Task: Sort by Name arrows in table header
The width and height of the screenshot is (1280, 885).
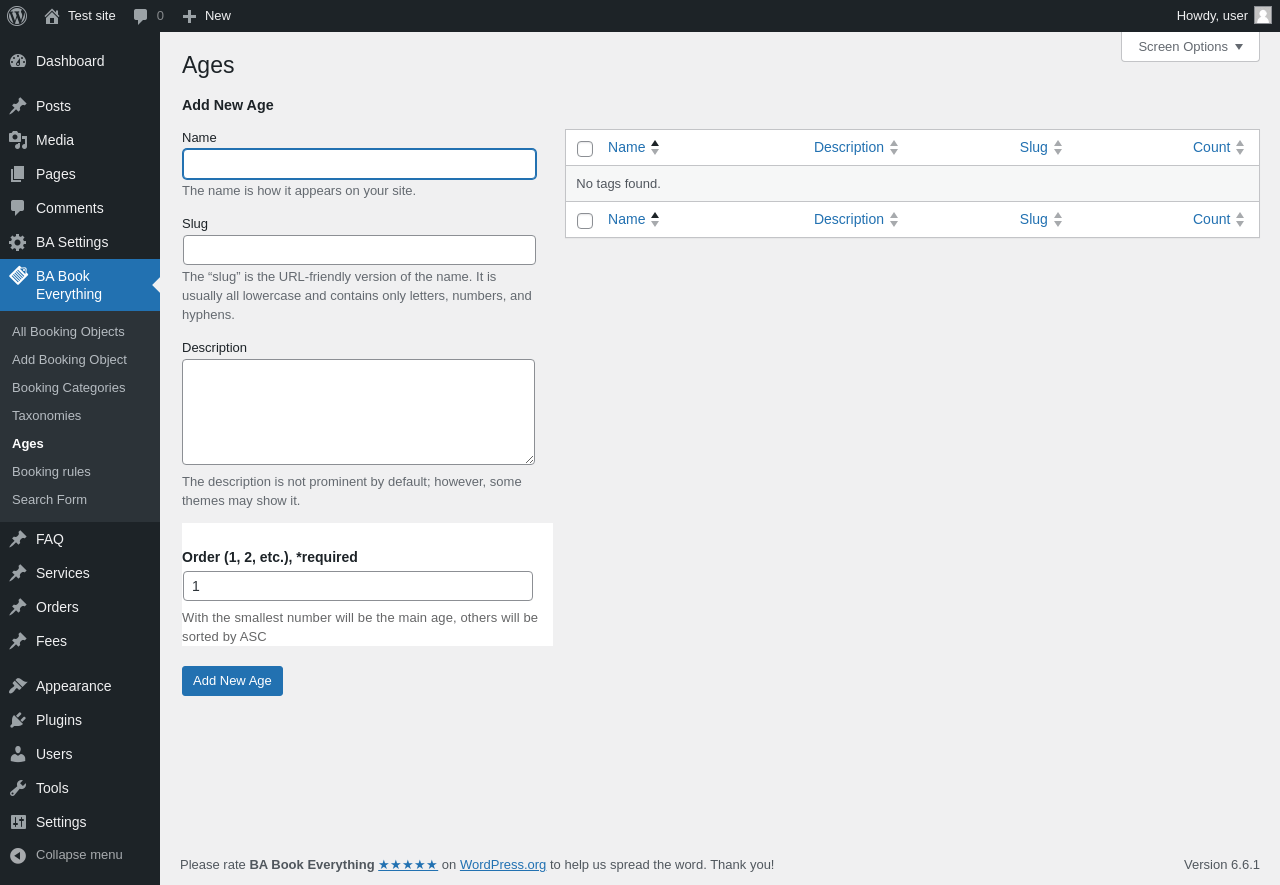Action: 655,147
